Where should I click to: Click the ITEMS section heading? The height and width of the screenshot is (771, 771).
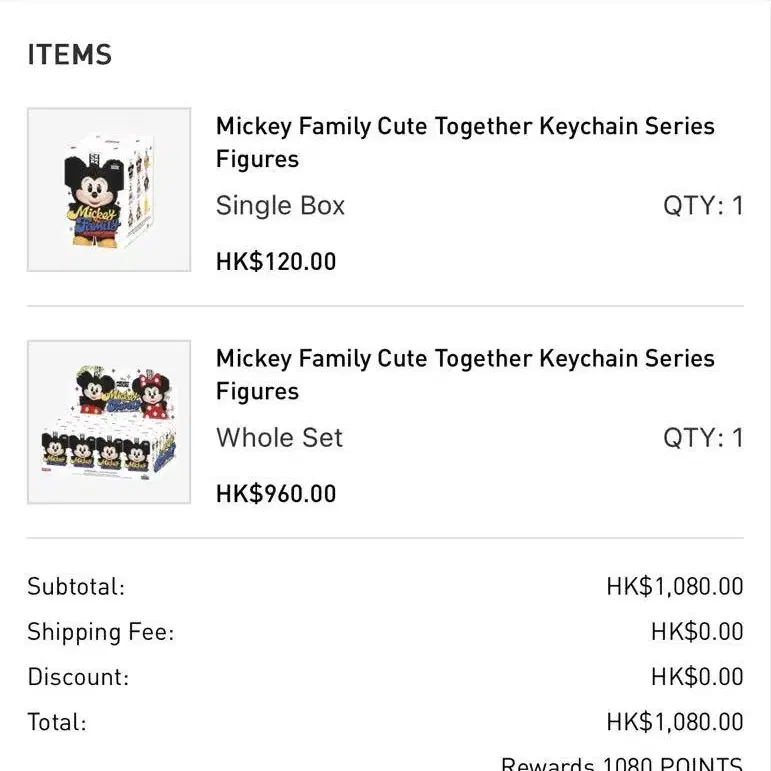pyautogui.click(x=69, y=55)
